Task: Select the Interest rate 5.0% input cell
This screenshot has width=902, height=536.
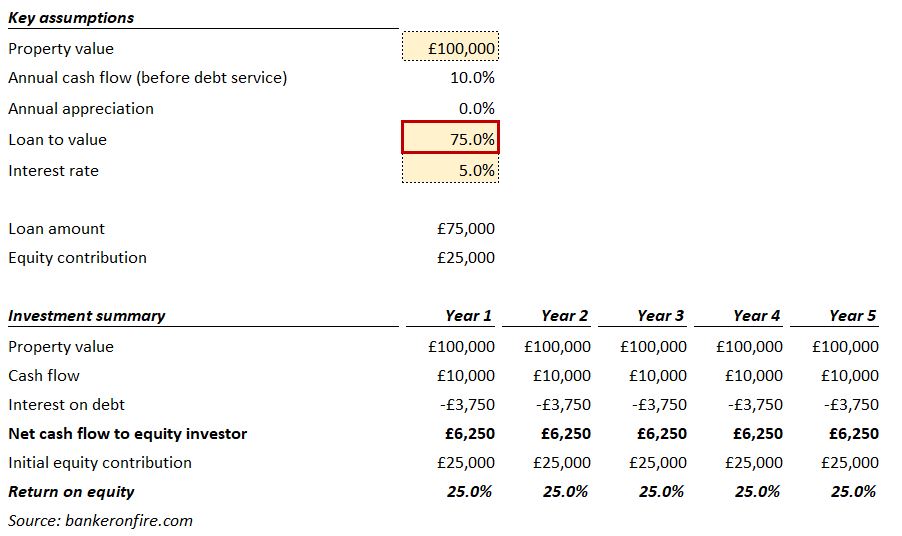Action: coord(450,170)
